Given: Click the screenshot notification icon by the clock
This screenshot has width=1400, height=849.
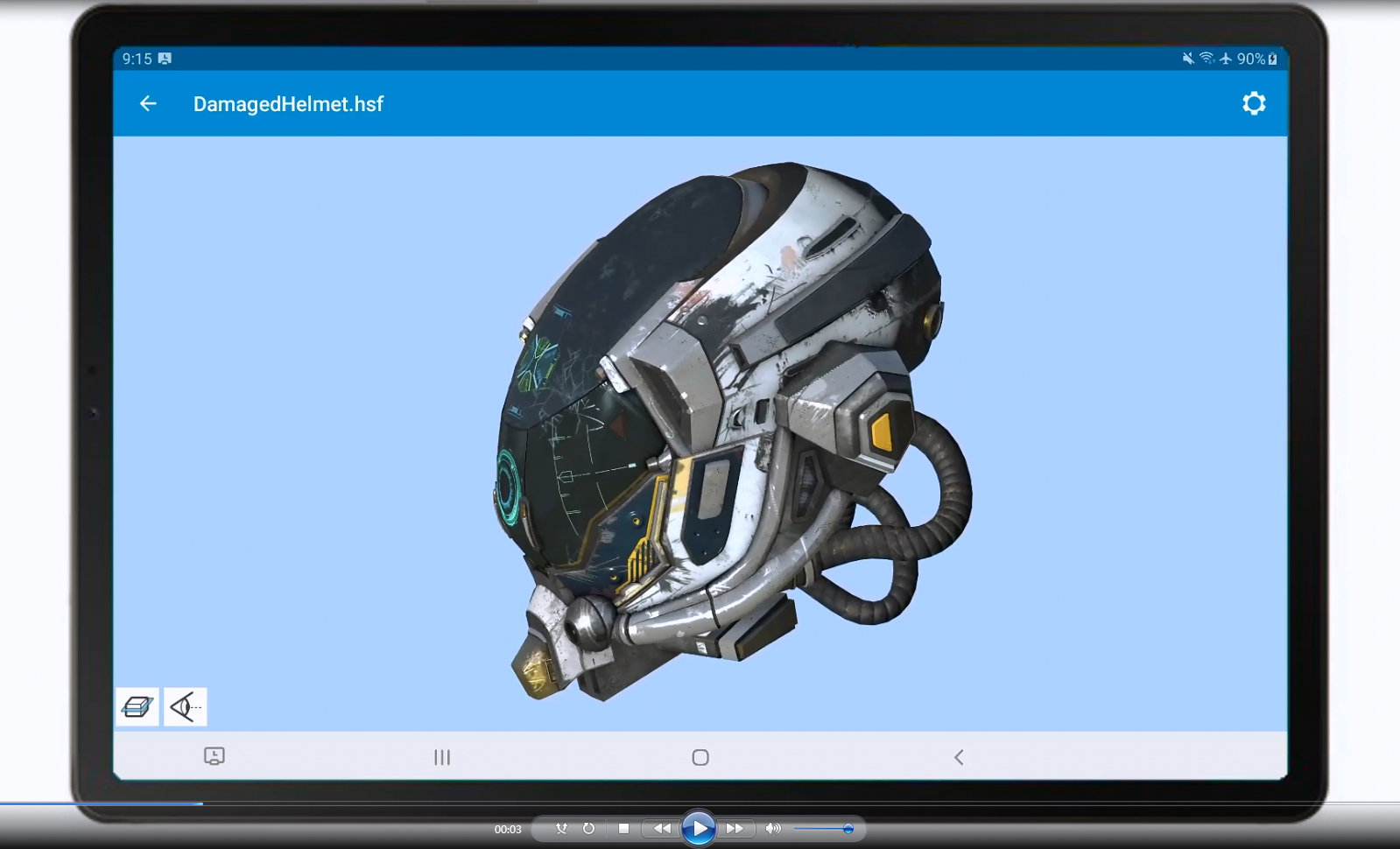Looking at the screenshot, I should click(165, 59).
